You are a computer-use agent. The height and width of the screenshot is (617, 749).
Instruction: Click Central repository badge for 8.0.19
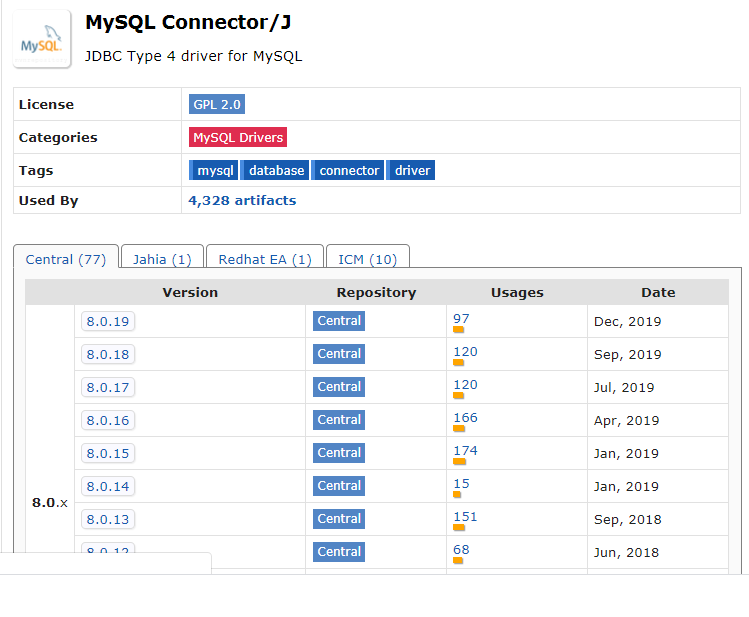[x=339, y=320]
